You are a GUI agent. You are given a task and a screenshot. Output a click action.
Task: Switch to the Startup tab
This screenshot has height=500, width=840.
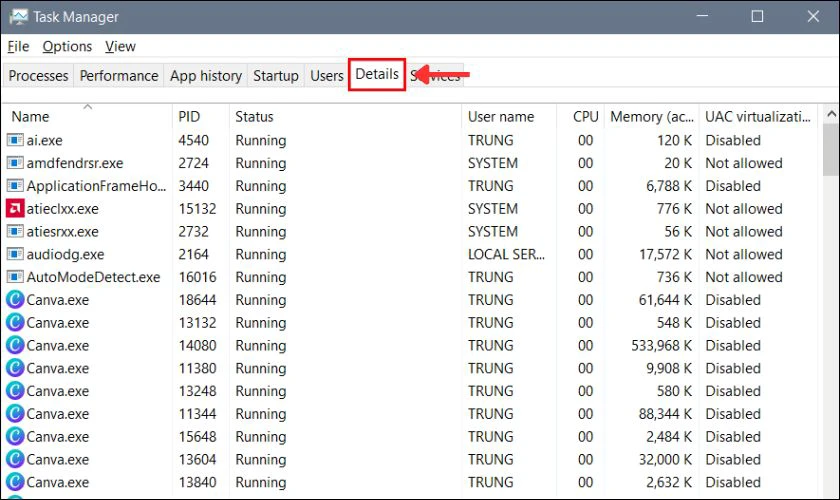point(275,76)
